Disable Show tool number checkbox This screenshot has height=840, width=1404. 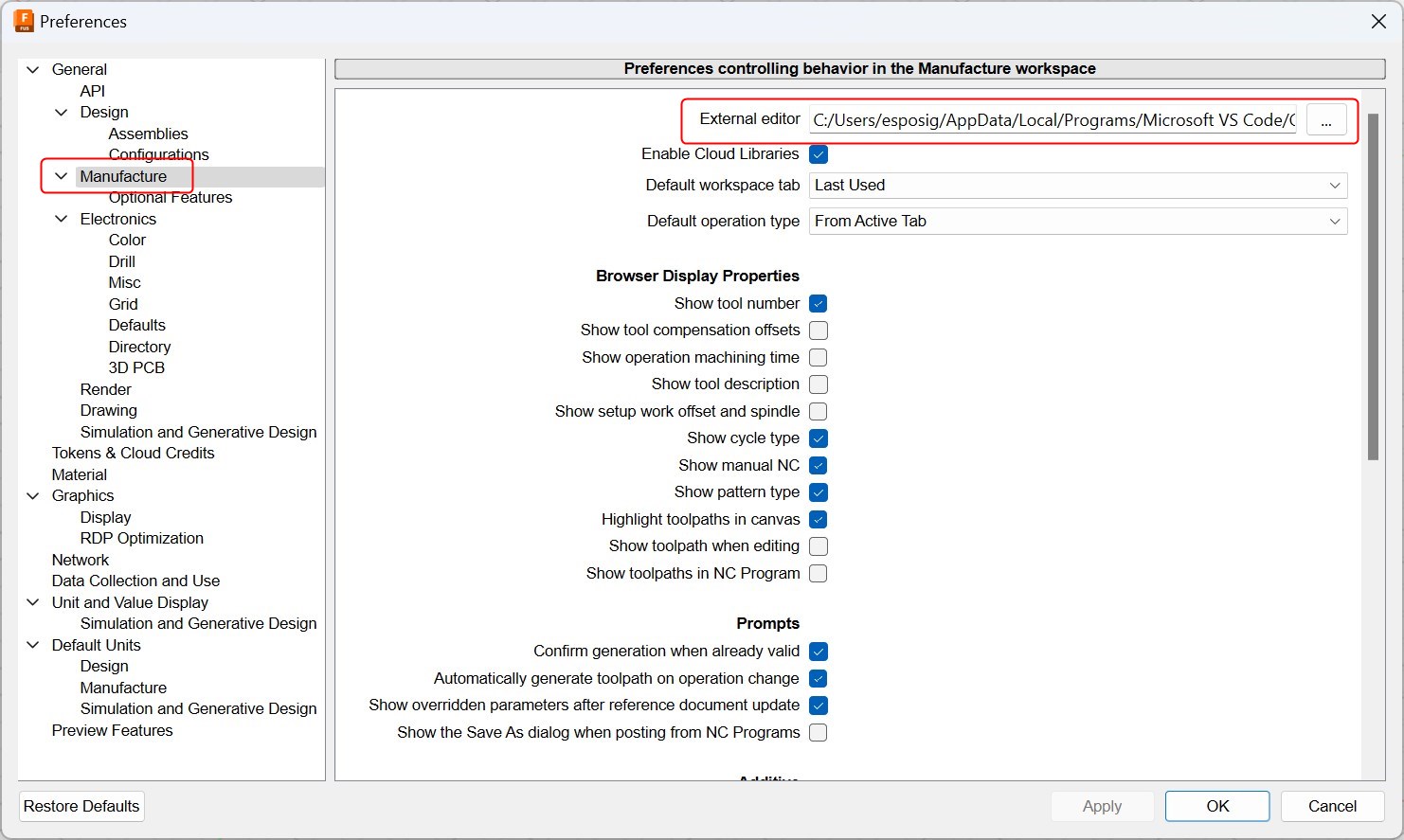click(x=819, y=304)
